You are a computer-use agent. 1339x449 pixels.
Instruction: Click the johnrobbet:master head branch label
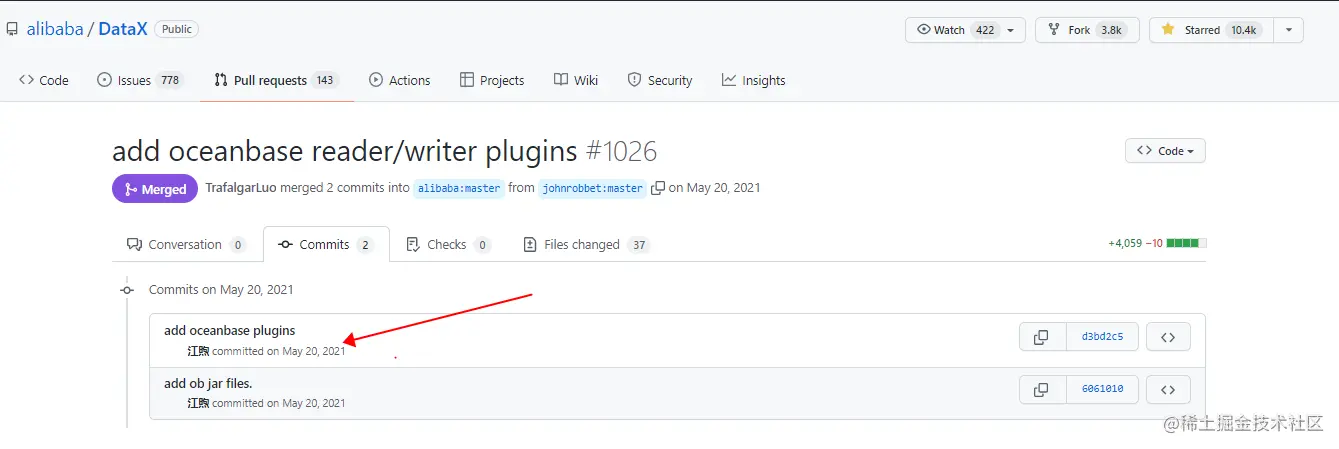click(x=593, y=188)
